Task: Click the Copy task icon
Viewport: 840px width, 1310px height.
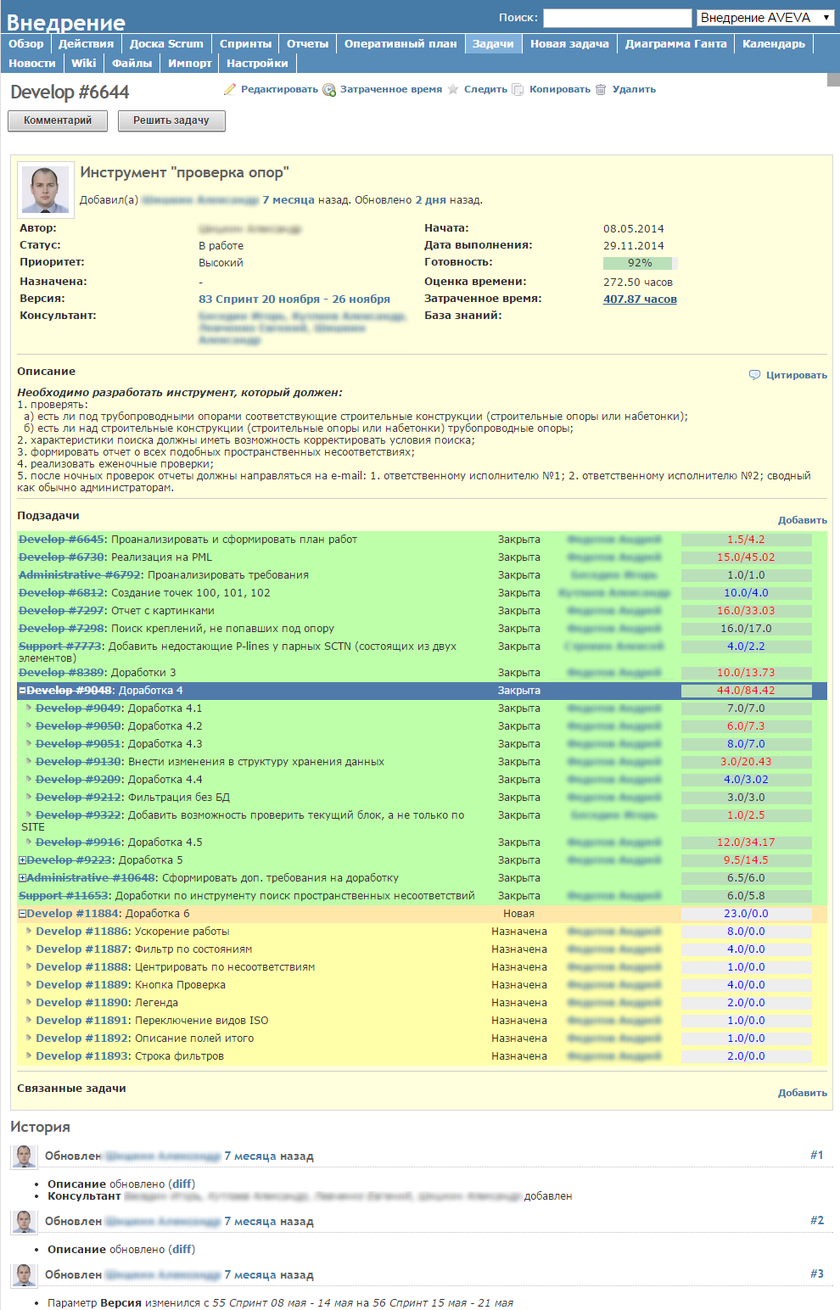Action: coord(518,90)
